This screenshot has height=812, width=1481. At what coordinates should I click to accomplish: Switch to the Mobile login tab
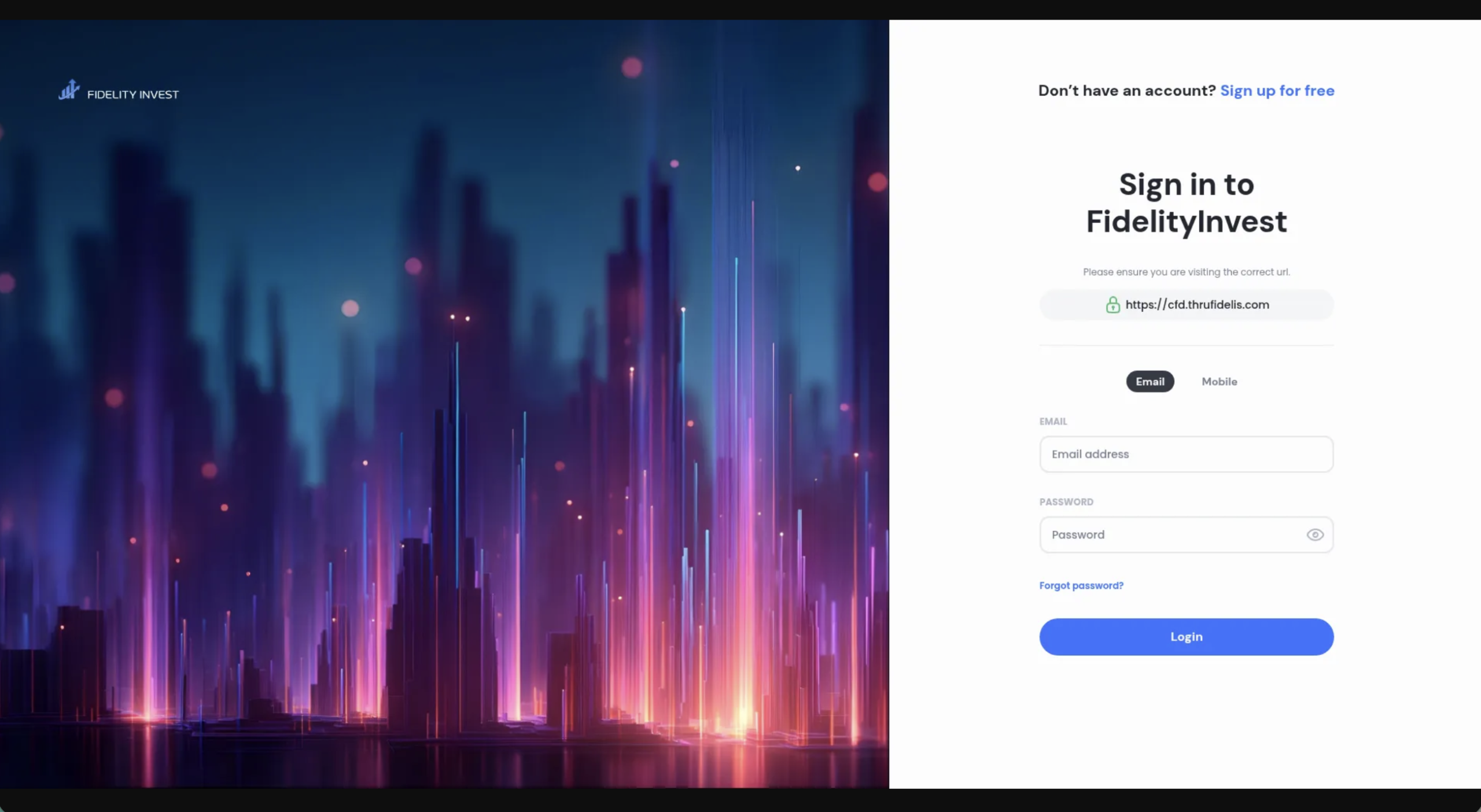point(1219,382)
